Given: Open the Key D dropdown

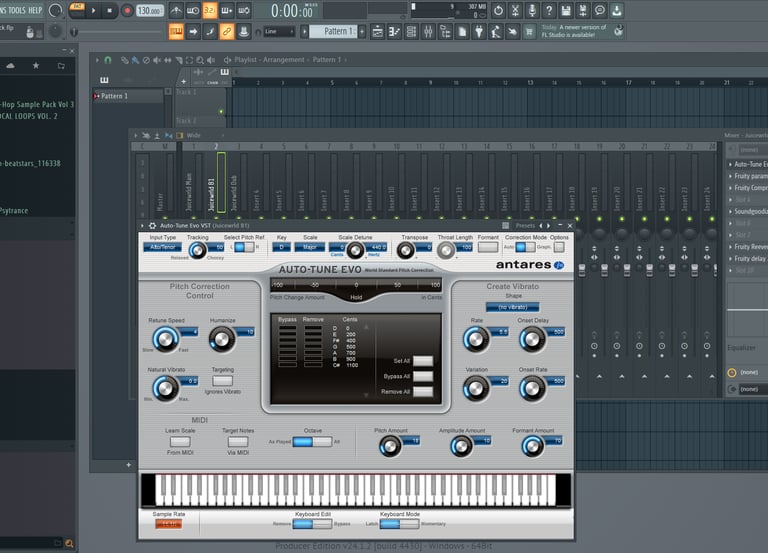Looking at the screenshot, I should (x=281, y=247).
